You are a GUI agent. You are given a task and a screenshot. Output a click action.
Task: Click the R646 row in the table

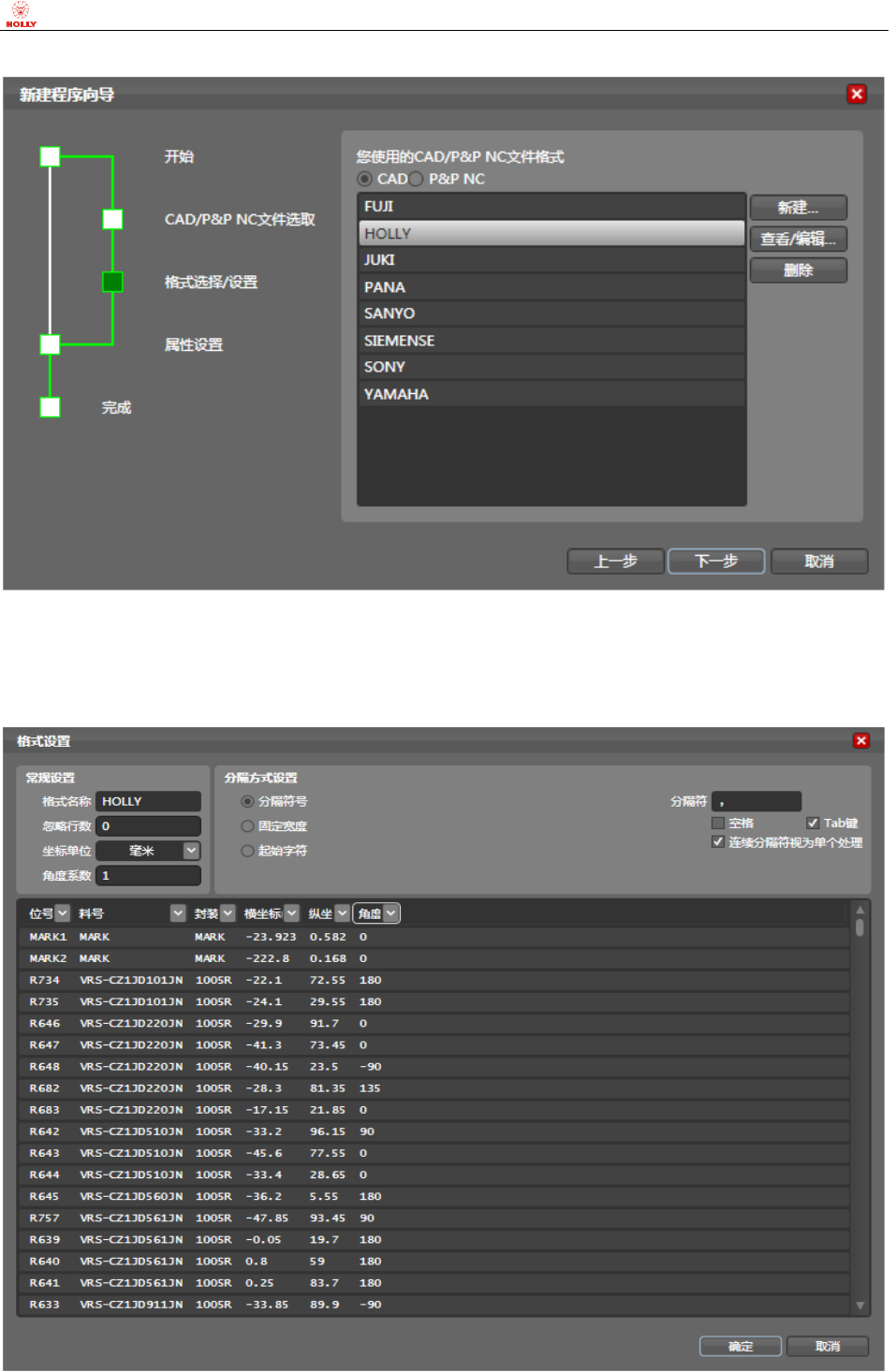(433, 1023)
